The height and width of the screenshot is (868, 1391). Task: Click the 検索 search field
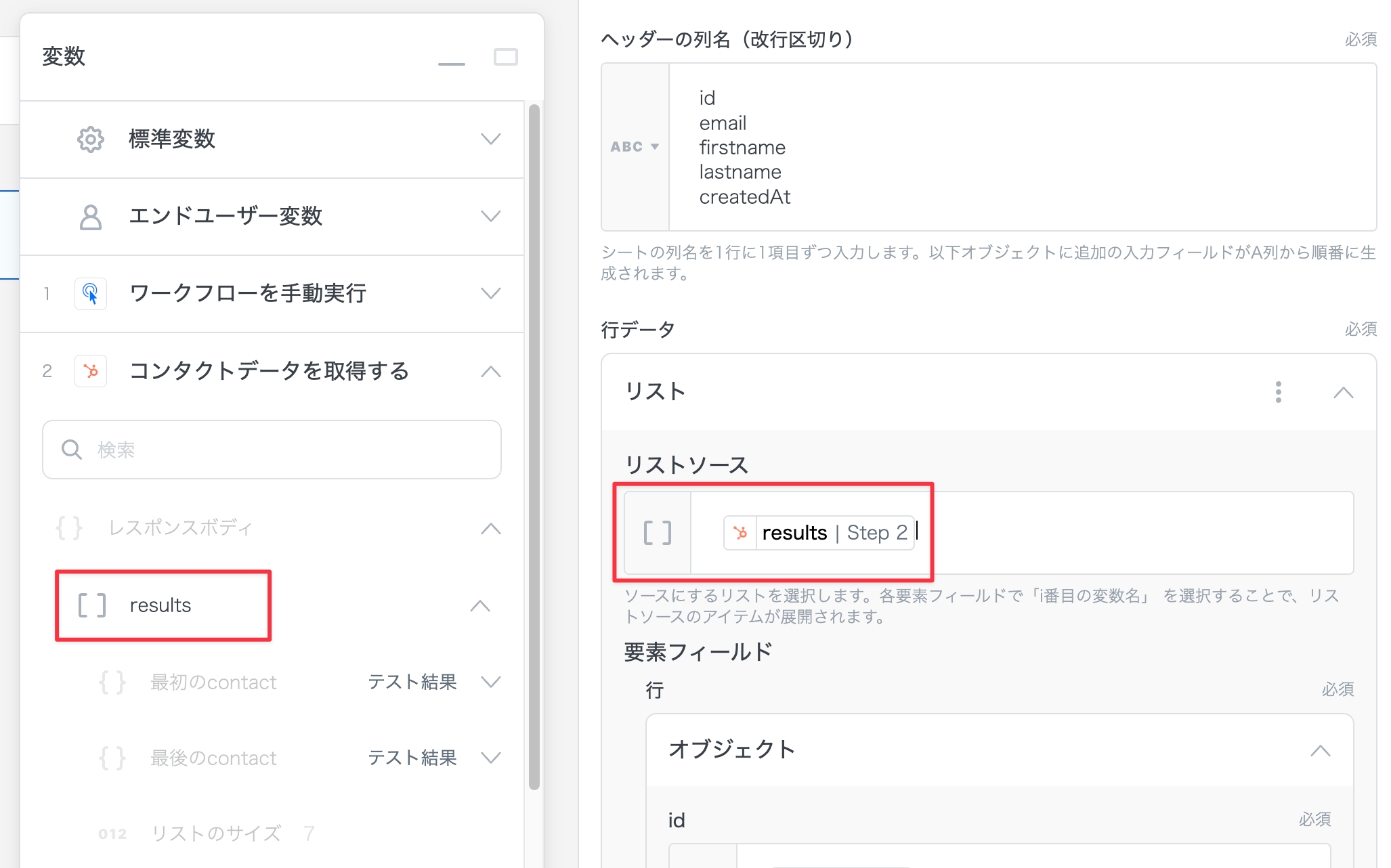point(272,450)
